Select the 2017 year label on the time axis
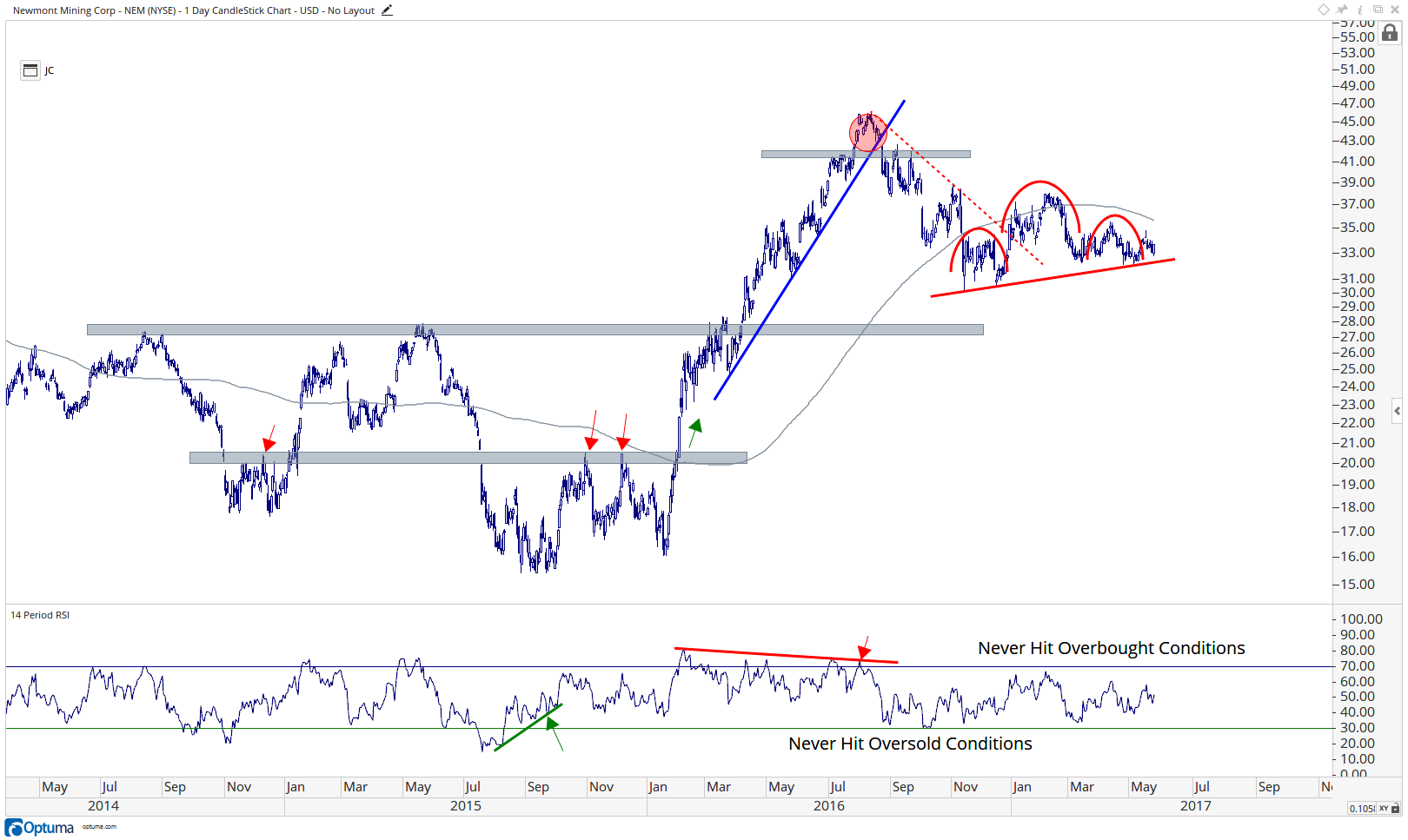Viewport: 1408px width, 840px height. click(1196, 806)
